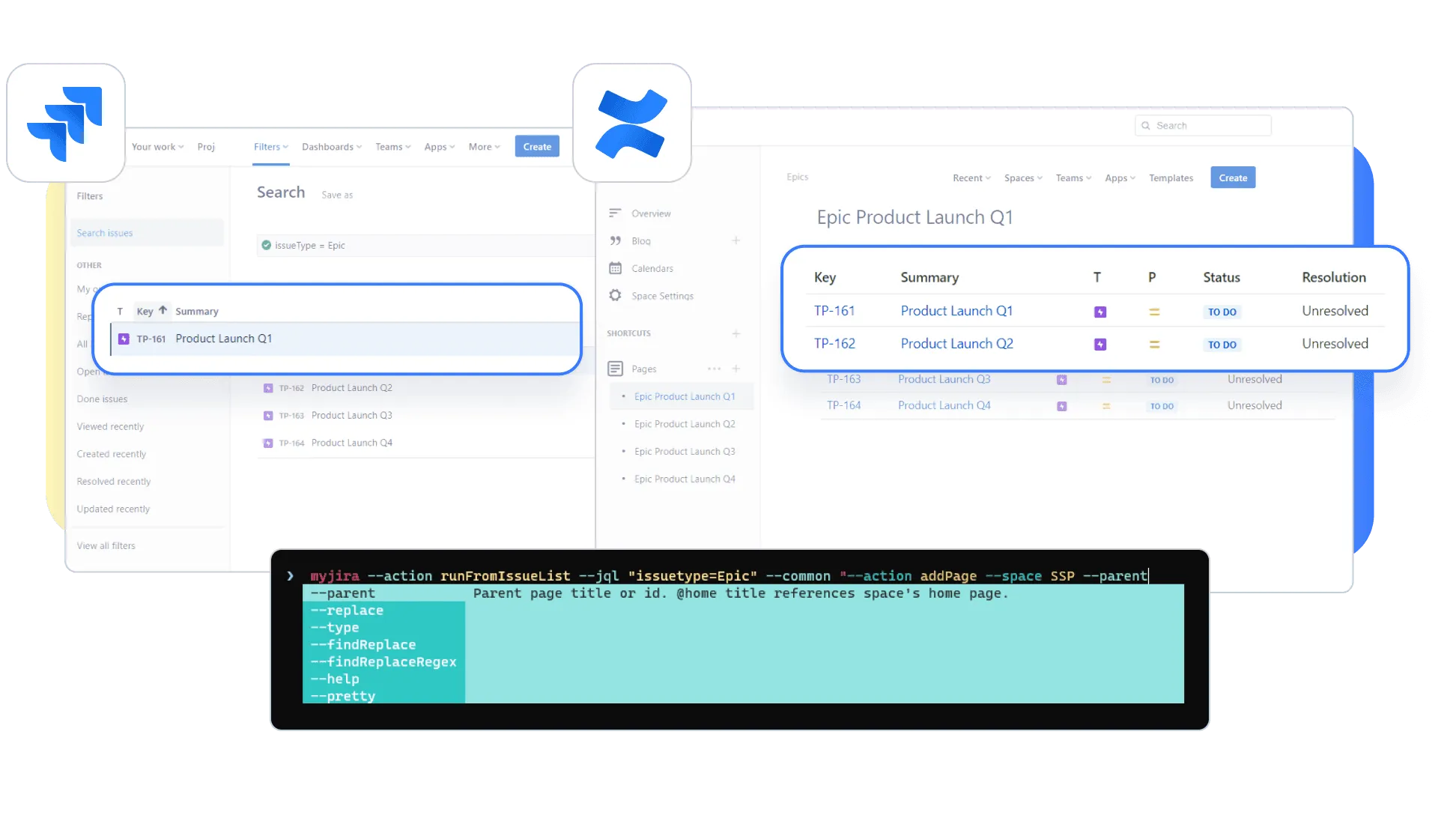Click the epic type icon for TP-161
1456x821 pixels.
coord(1099,312)
